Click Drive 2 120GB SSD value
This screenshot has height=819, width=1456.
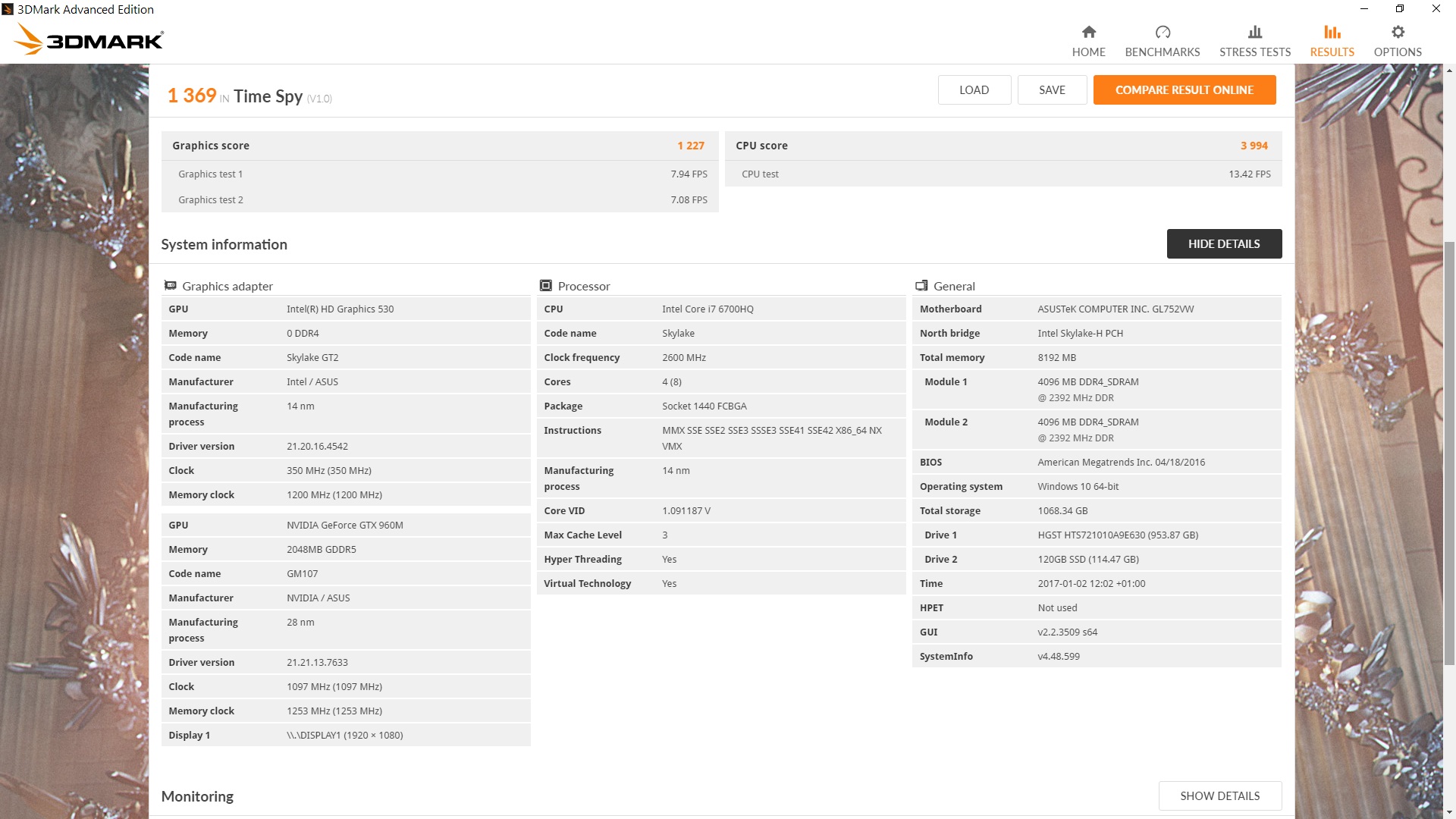tap(1088, 559)
